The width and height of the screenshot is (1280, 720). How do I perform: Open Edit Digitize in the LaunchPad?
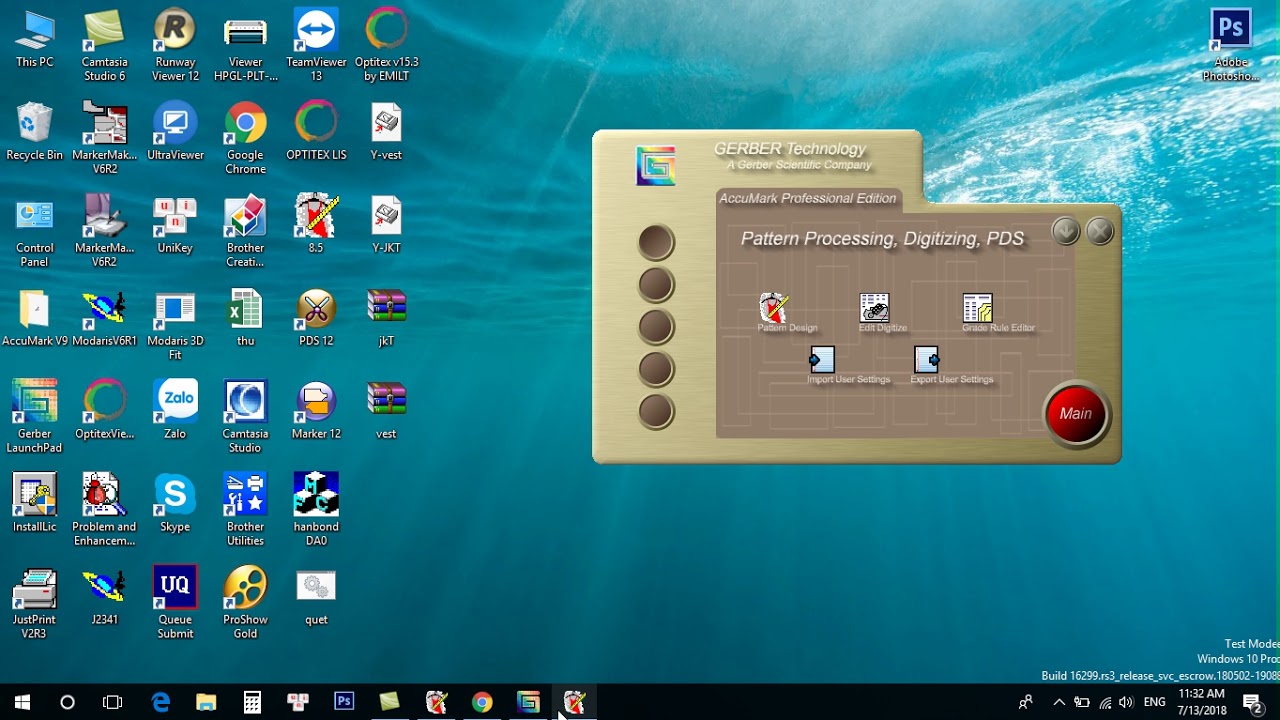pos(874,307)
